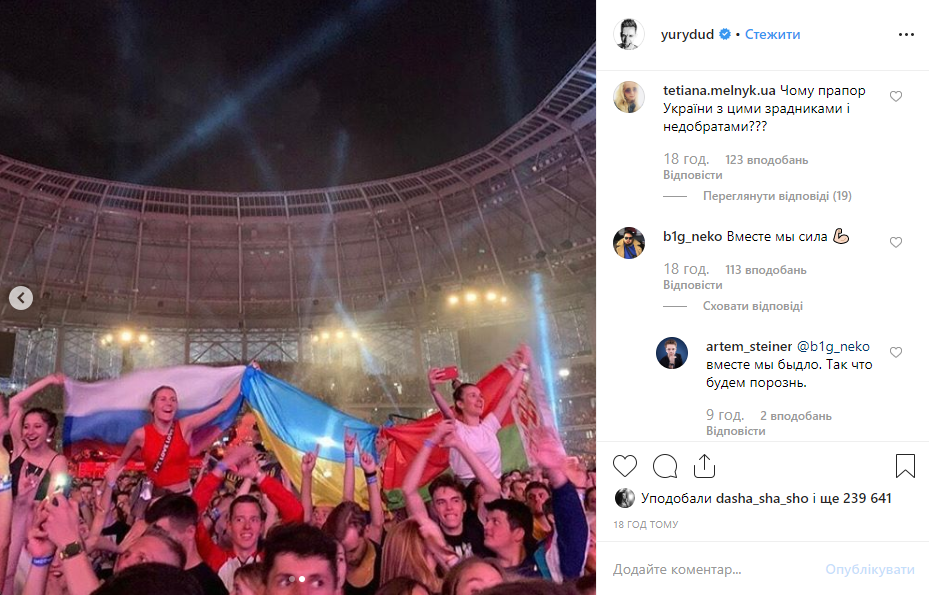Screen dimensions: 929x595
Task: Follow yurydud with the Стежити link
Action: (x=772, y=34)
